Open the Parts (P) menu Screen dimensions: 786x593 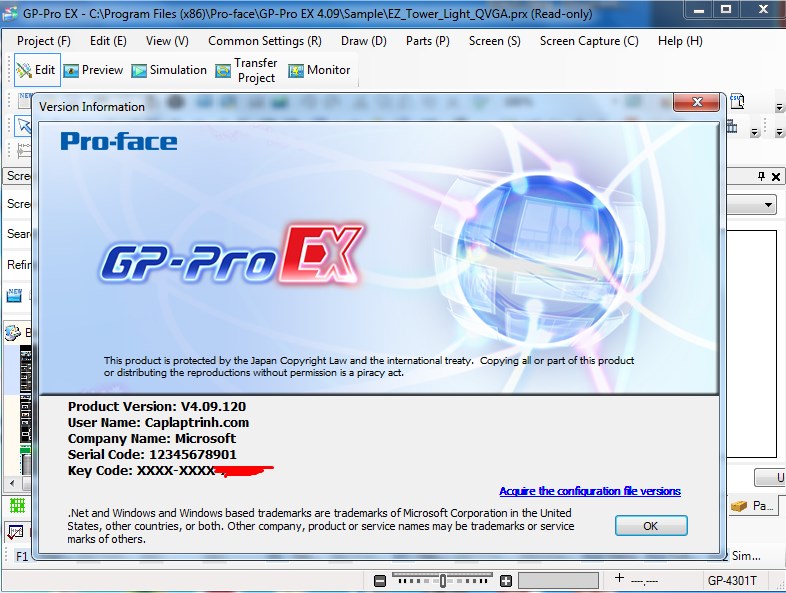pos(428,41)
